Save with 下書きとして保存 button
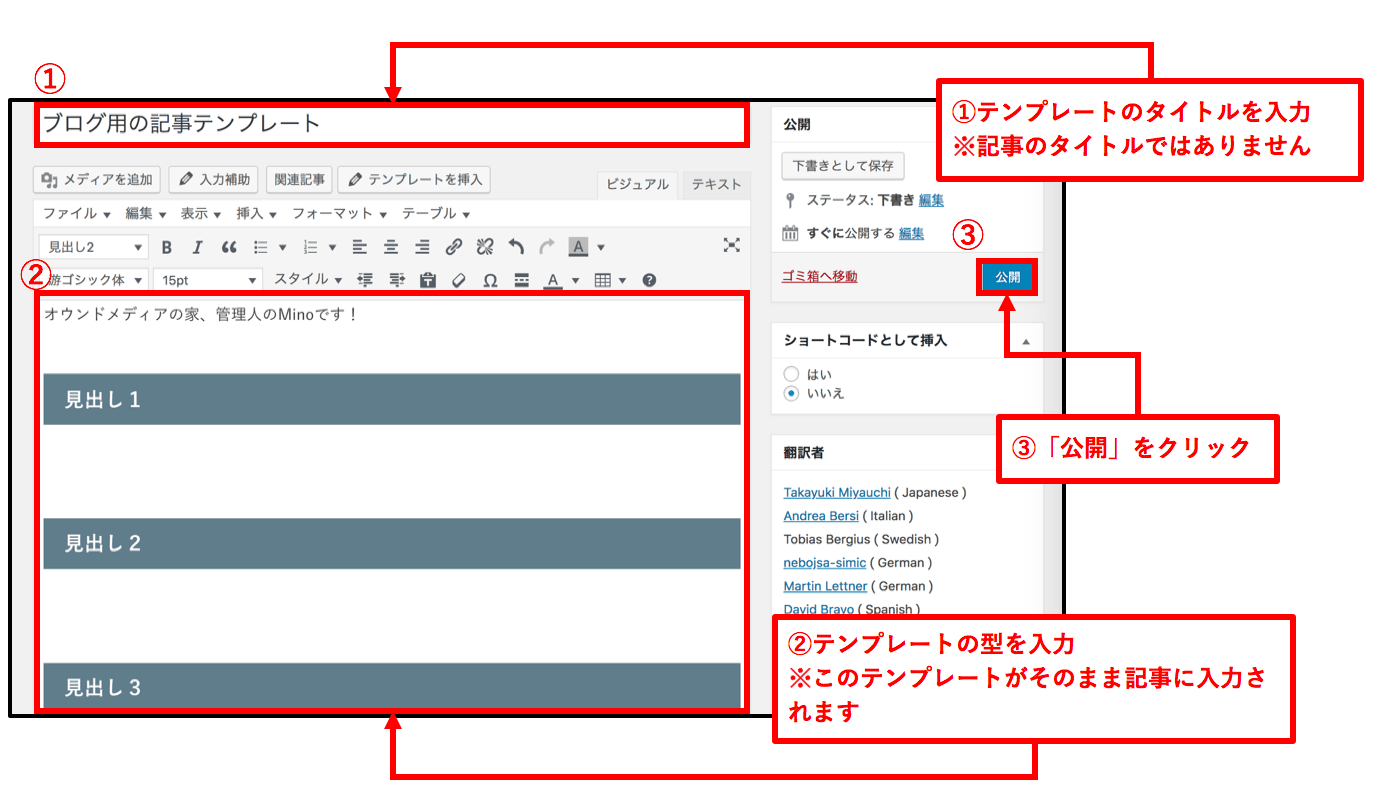 click(x=843, y=165)
